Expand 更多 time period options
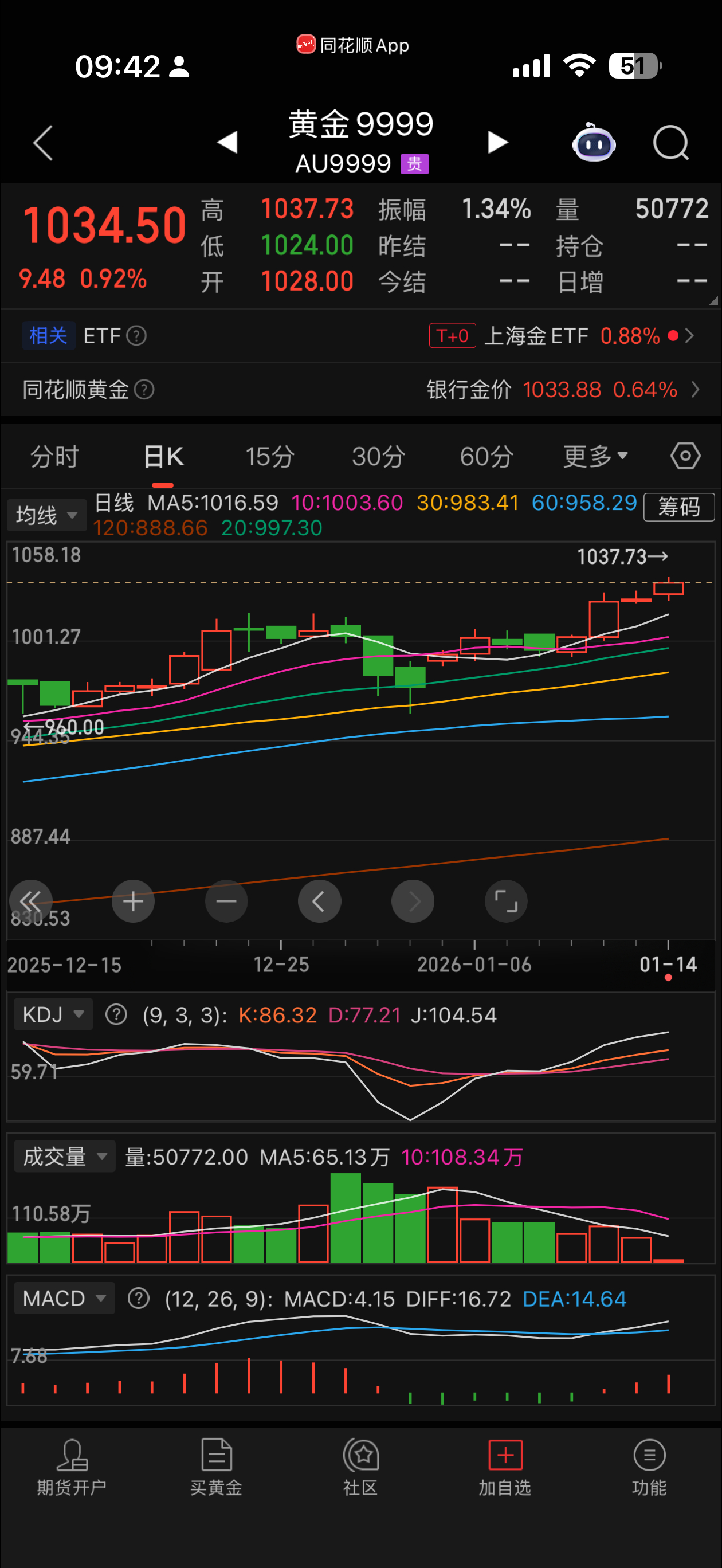The width and height of the screenshot is (722, 1568). (x=595, y=456)
